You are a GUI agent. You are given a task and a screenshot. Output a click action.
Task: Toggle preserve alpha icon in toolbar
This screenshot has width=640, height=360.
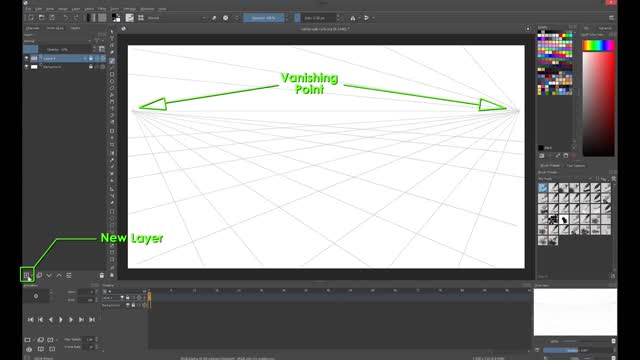click(226, 18)
